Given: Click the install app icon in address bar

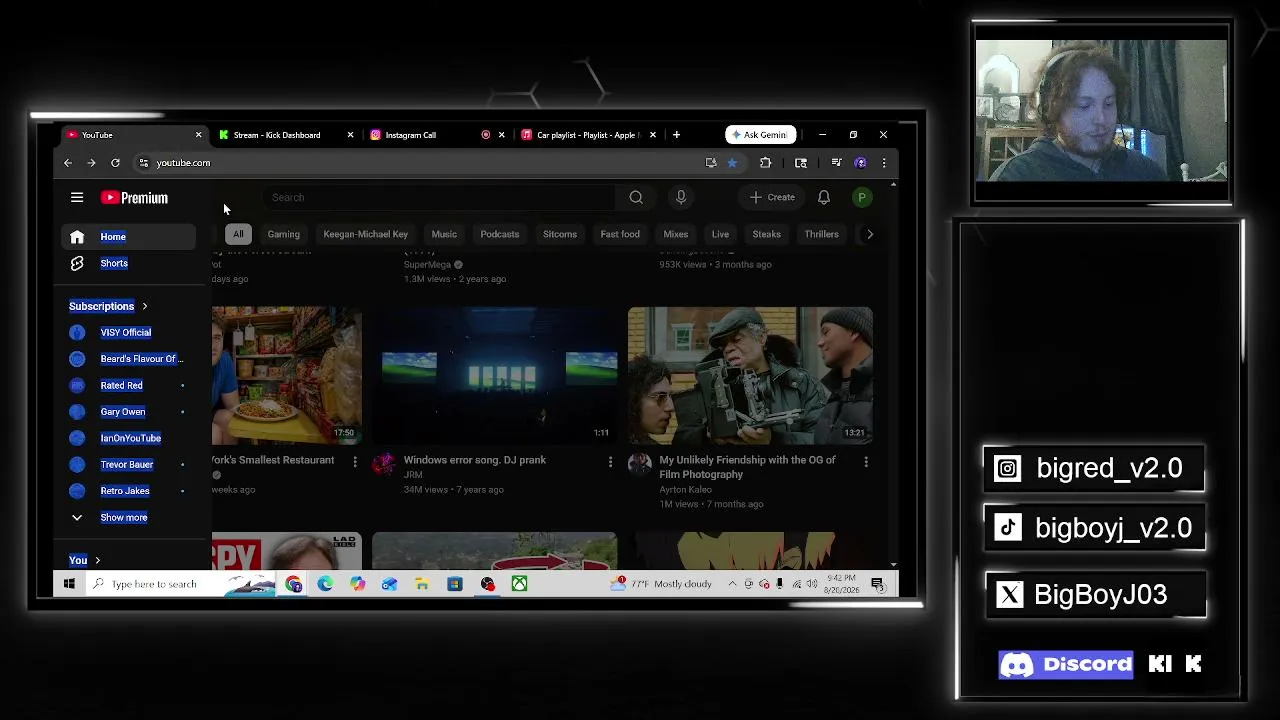Looking at the screenshot, I should point(711,162).
